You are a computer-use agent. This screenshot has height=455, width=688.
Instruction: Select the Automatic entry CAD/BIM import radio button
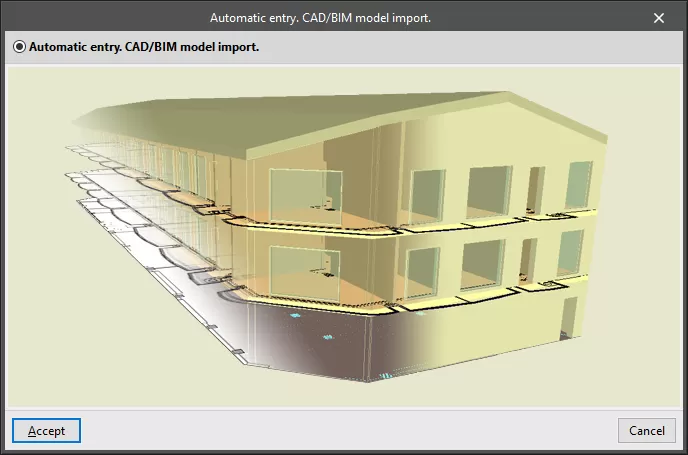pyautogui.click(x=19, y=46)
